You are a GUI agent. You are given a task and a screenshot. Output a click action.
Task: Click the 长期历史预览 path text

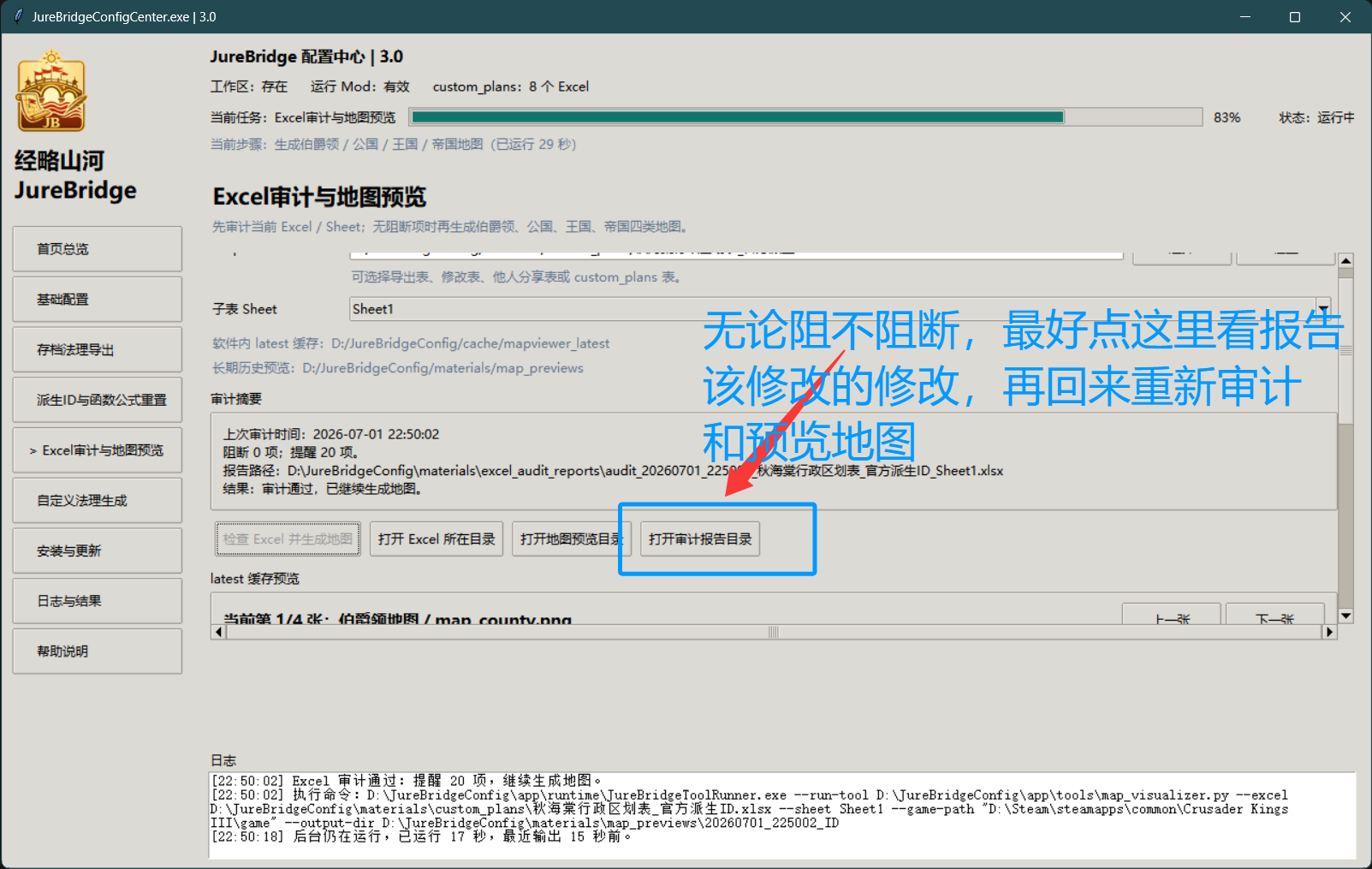398,368
